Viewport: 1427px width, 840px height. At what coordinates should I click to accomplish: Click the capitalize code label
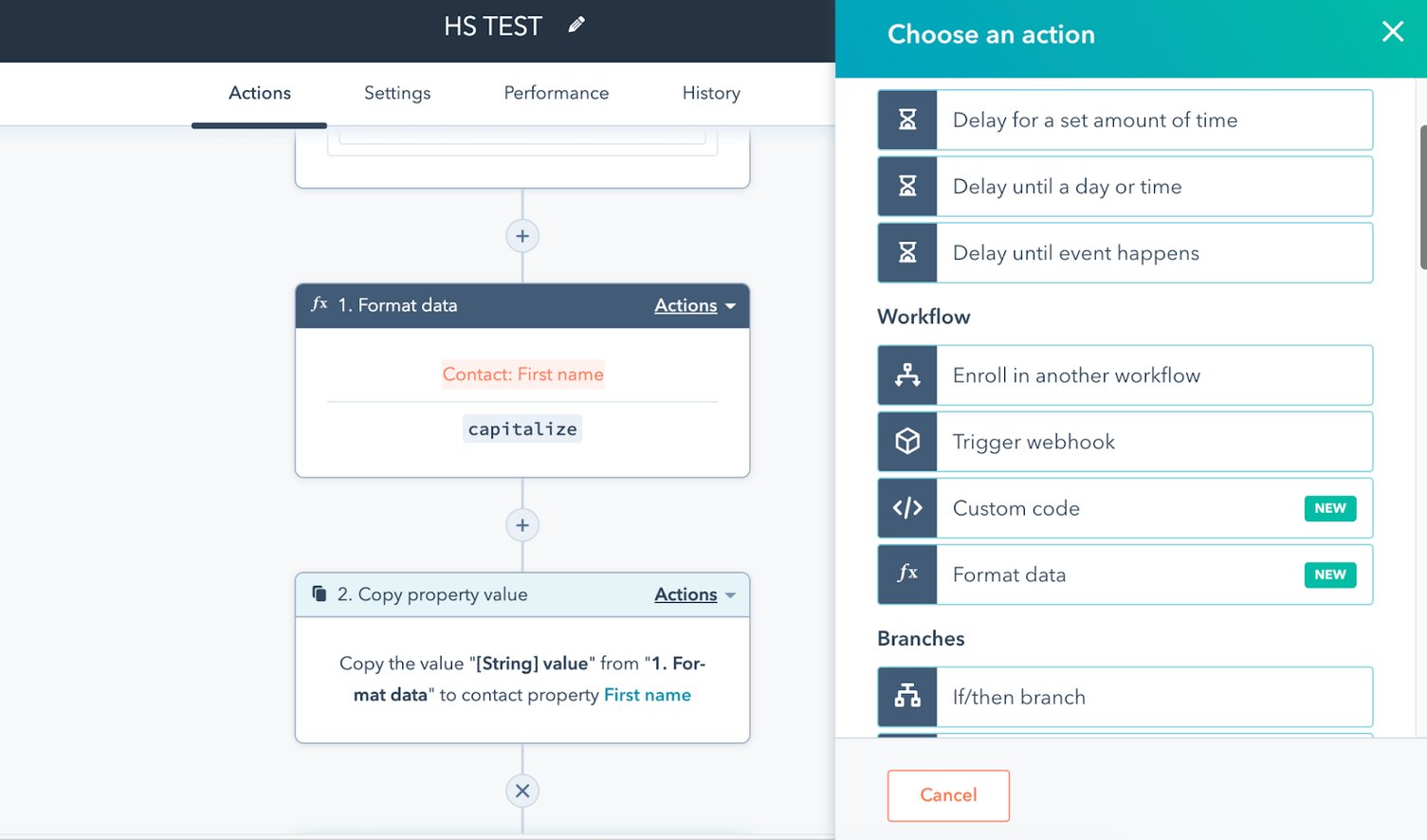(522, 429)
